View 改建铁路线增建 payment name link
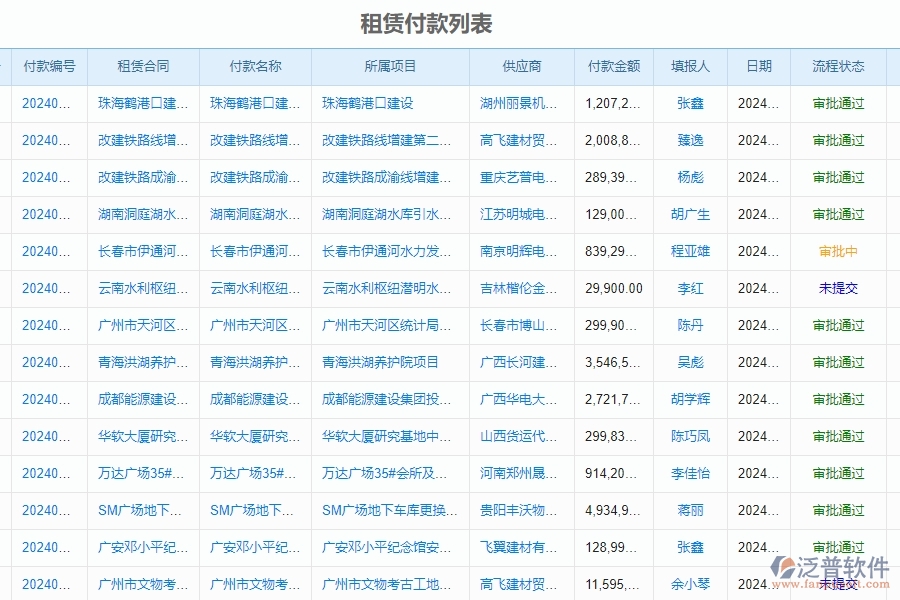This screenshot has width=900, height=600. coord(255,140)
